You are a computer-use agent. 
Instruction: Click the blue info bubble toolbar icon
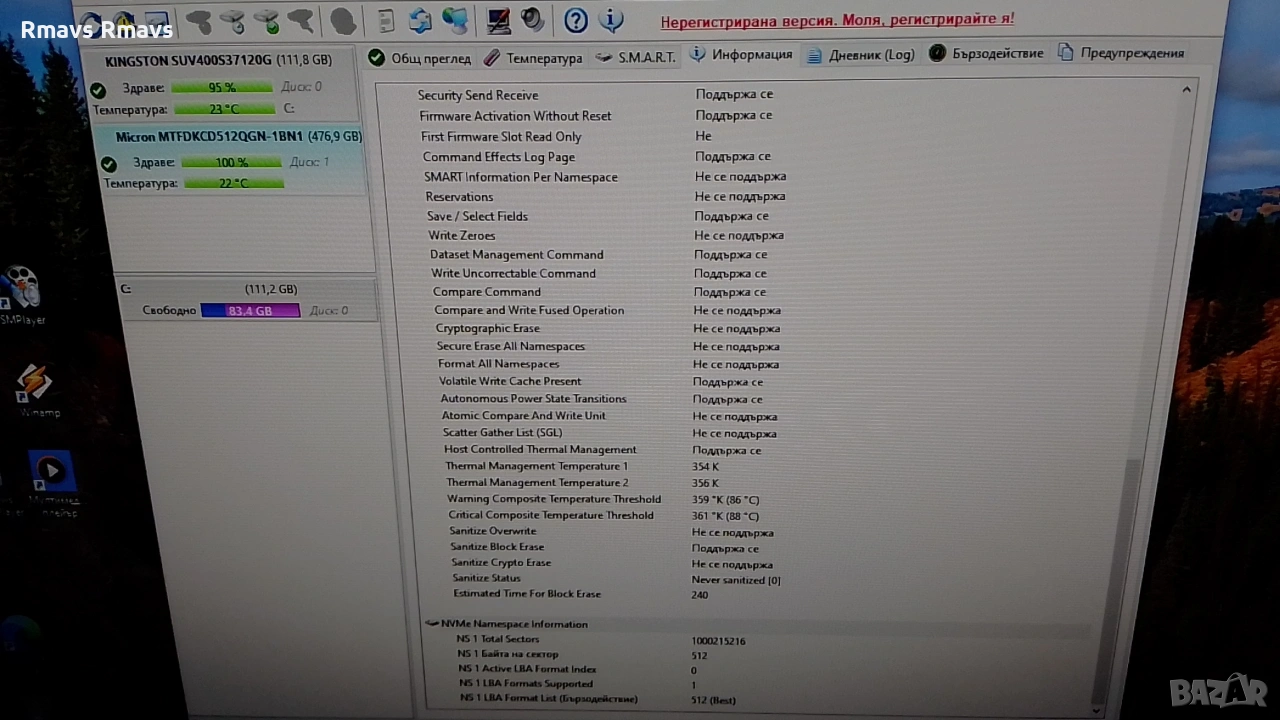pyautogui.click(x=610, y=19)
